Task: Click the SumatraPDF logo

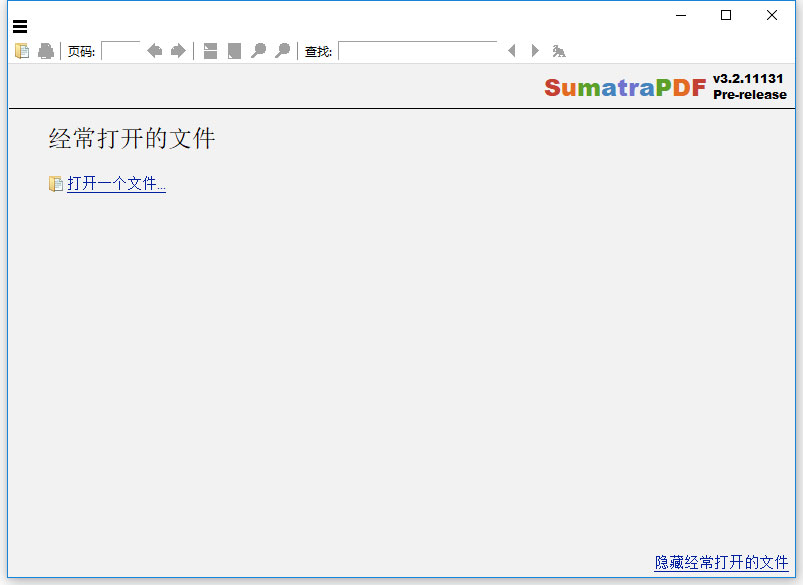Action: pos(625,87)
